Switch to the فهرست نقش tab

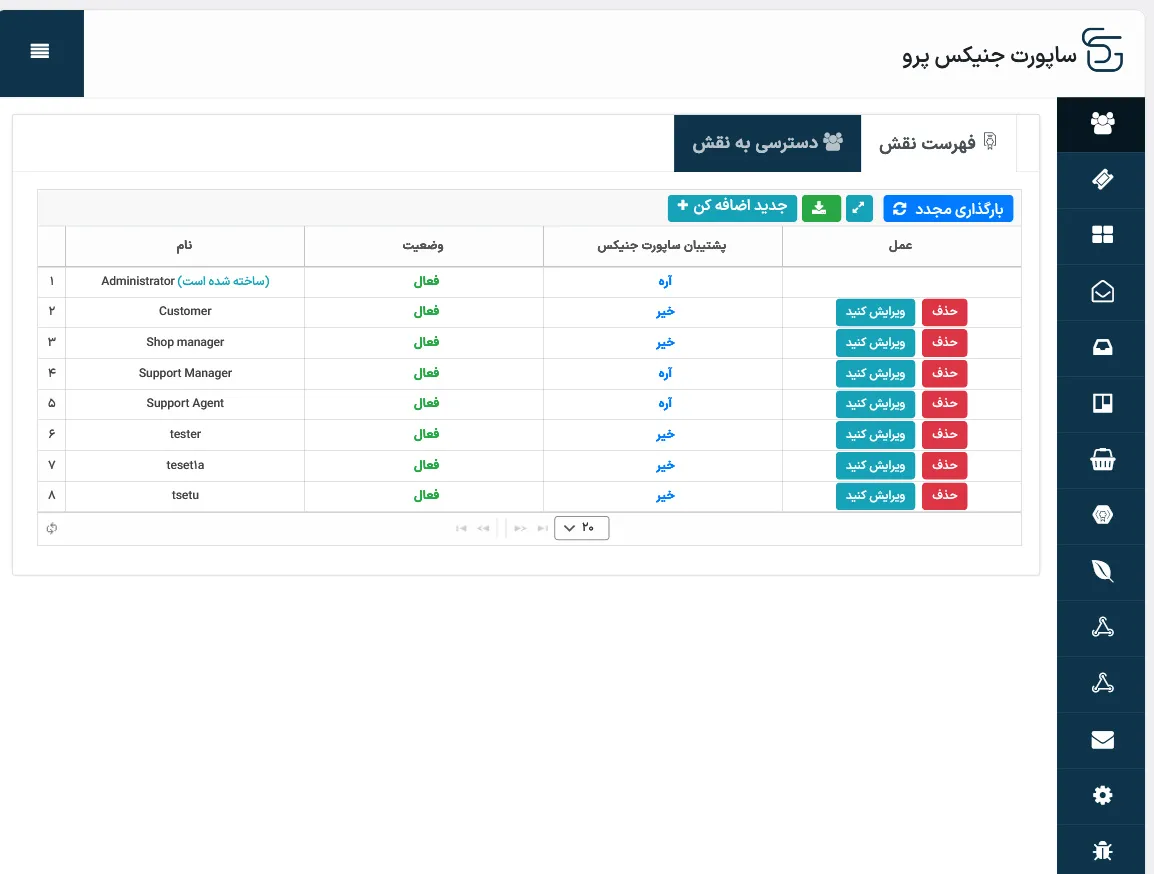[938, 143]
